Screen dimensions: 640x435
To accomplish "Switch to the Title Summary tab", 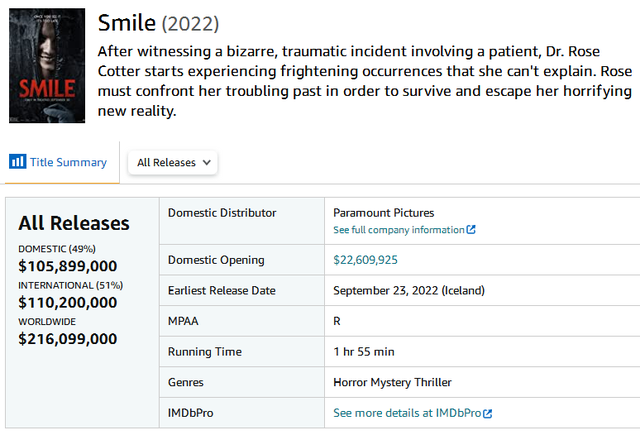I will point(60,162).
